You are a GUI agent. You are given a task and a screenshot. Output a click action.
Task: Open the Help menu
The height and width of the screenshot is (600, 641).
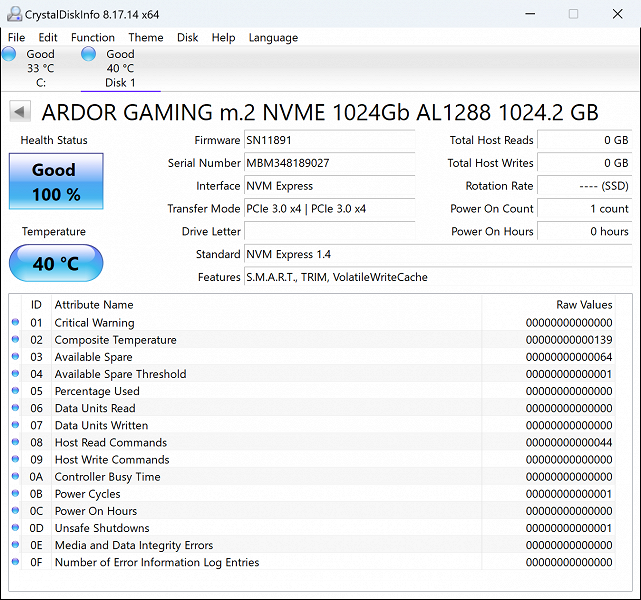point(224,38)
